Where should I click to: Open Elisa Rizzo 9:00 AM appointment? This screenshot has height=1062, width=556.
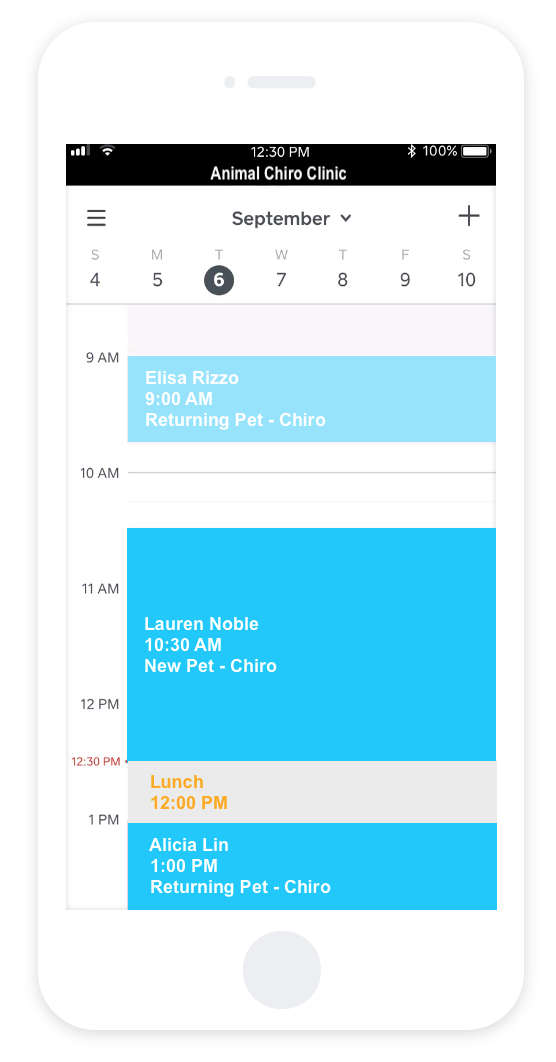coord(312,399)
